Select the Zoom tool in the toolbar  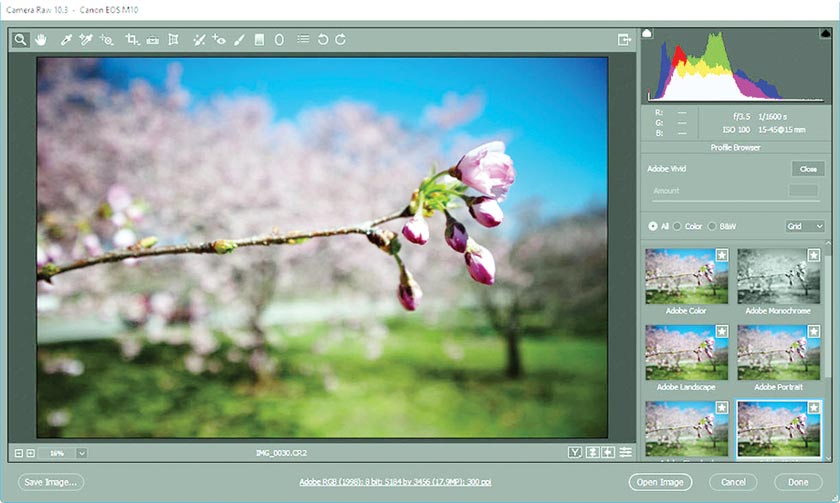[20, 40]
